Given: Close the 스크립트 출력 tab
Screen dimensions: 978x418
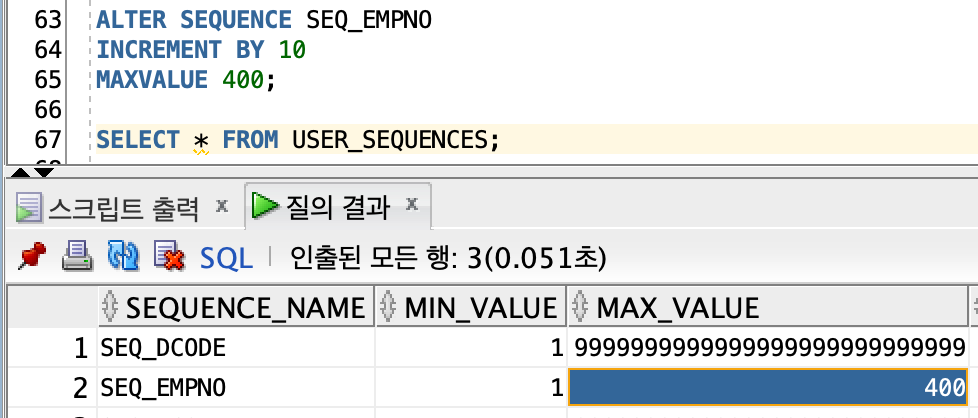Looking at the screenshot, I should pyautogui.click(x=221, y=205).
